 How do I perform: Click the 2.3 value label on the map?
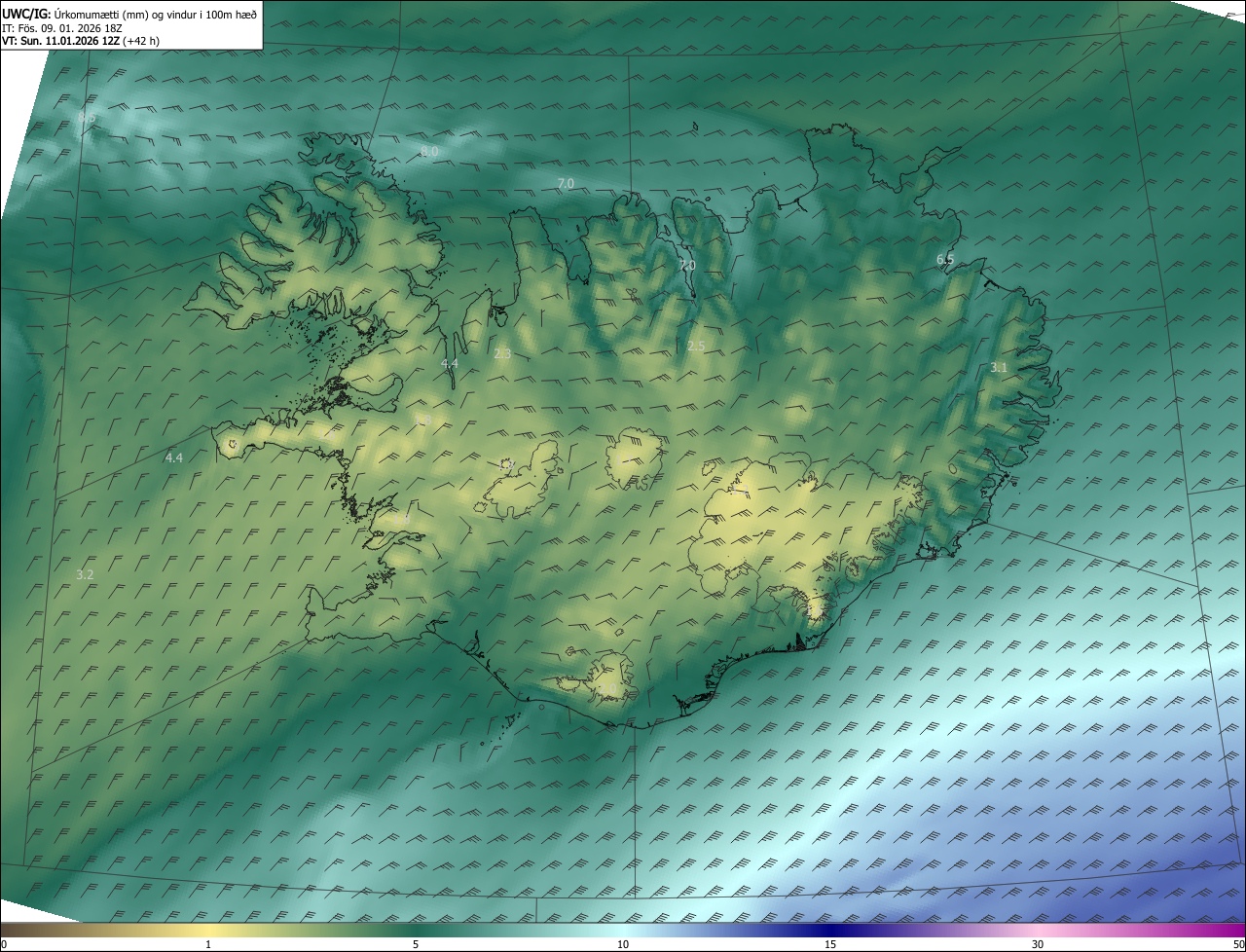[502, 354]
